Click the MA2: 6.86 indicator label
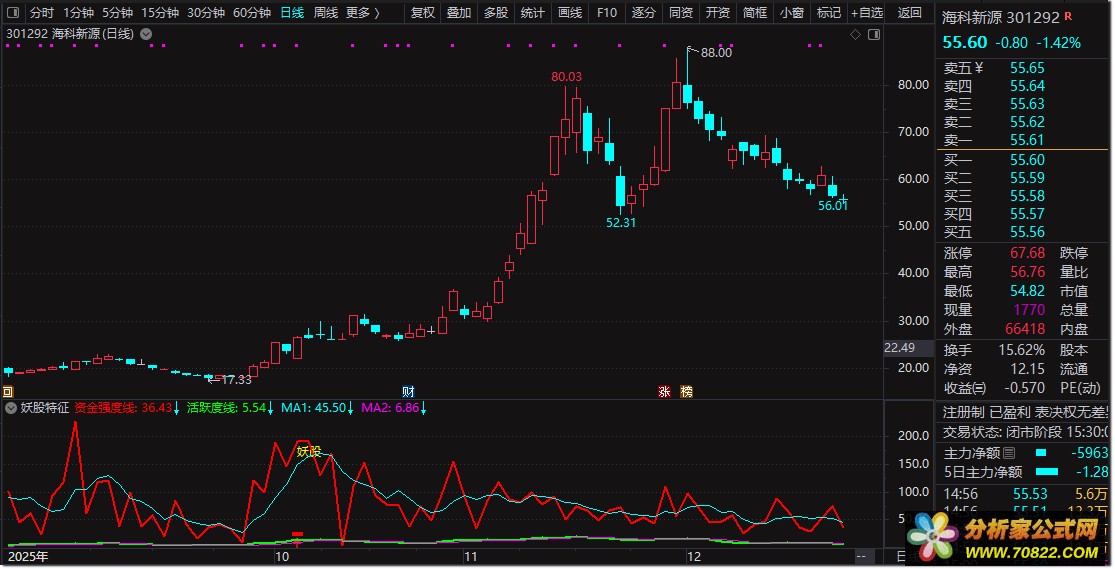1115x569 pixels. (390, 408)
